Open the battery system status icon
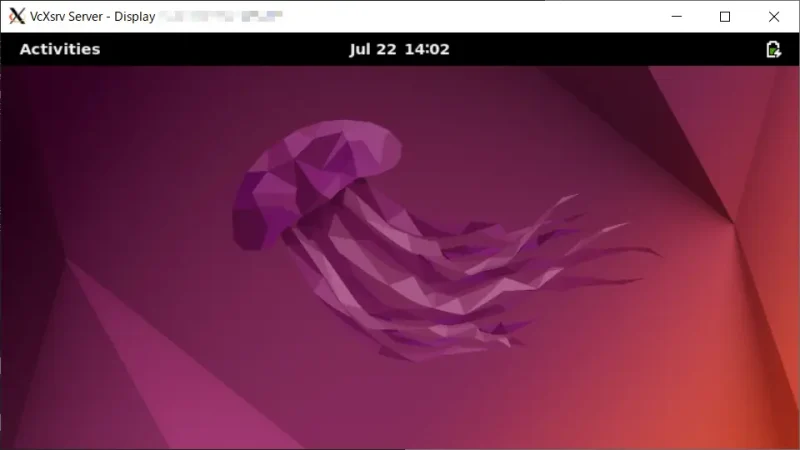Viewport: 800px width, 450px height. pos(773,49)
